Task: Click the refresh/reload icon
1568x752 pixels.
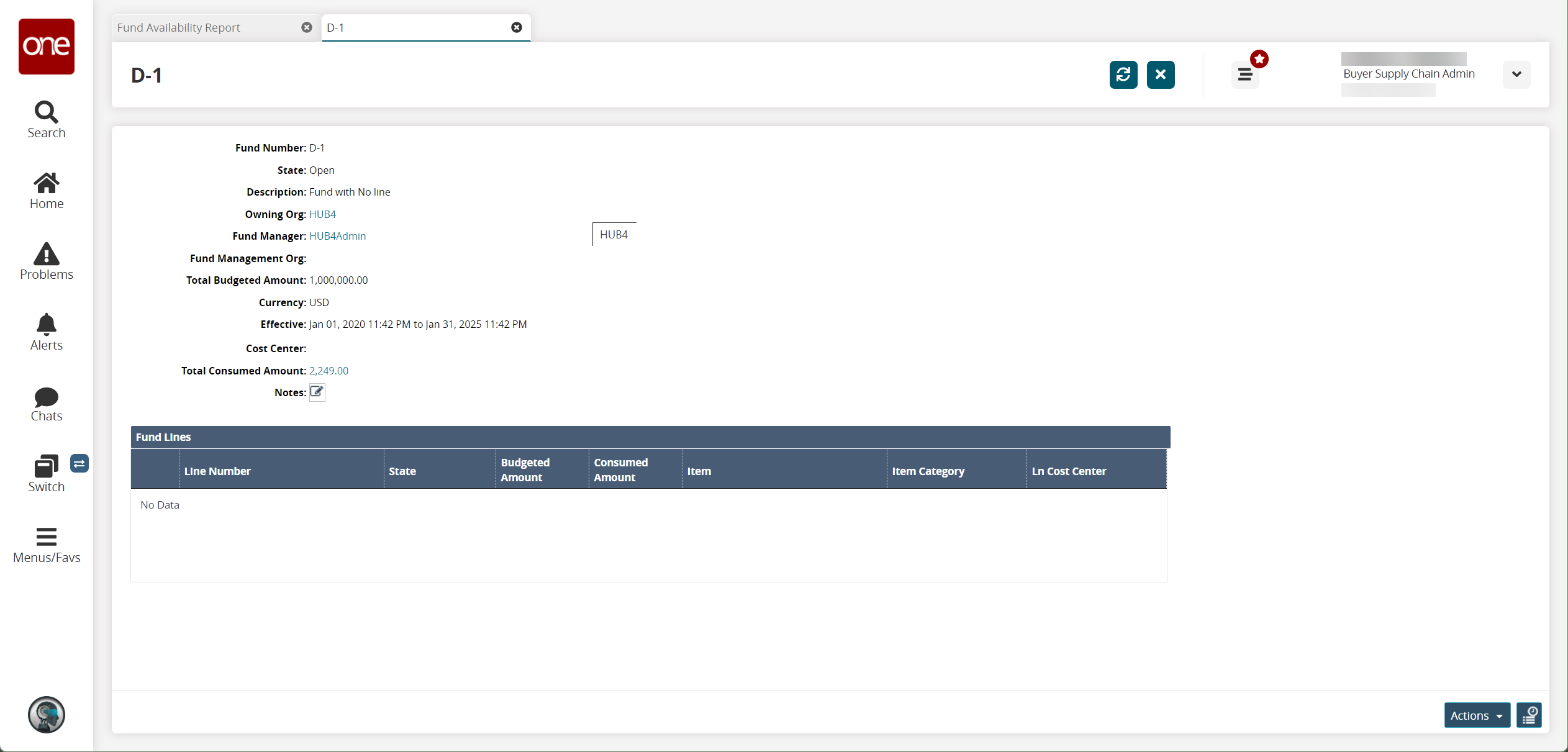Action: 1123,75
